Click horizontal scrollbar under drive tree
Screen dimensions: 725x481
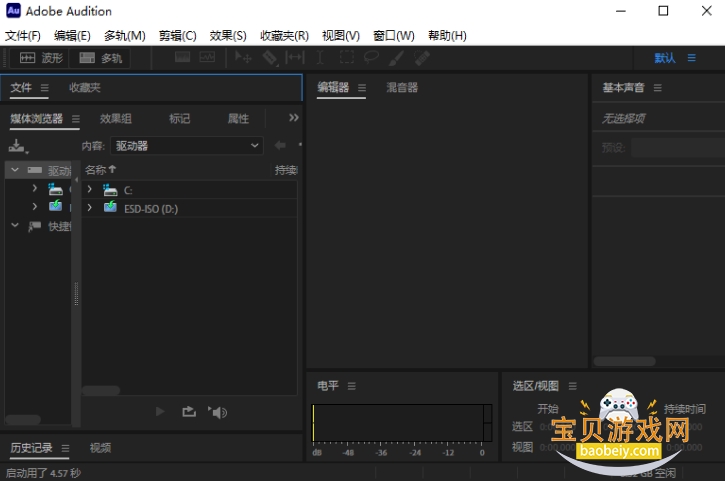click(x=23, y=419)
